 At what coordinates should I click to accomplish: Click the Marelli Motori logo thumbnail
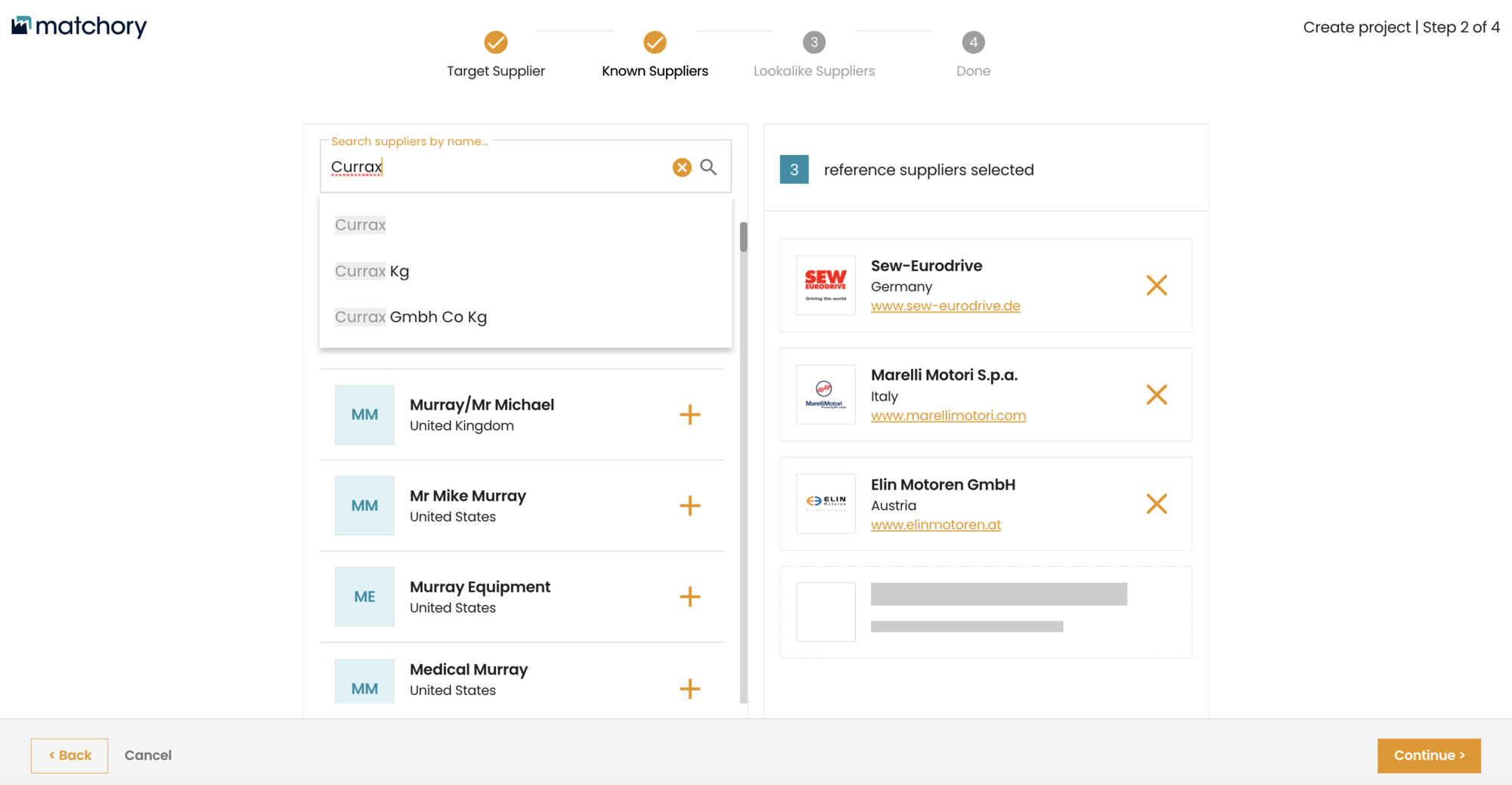click(826, 394)
